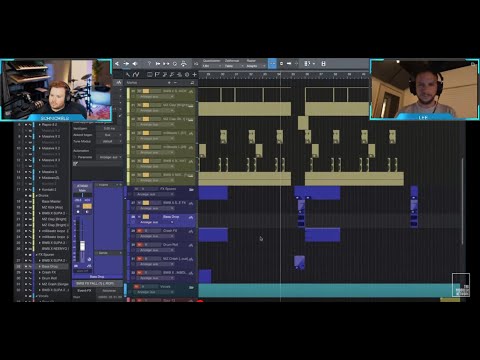The image size is (480, 360).
Task: Click the BWB FX FALL event name field
Action: point(97,283)
